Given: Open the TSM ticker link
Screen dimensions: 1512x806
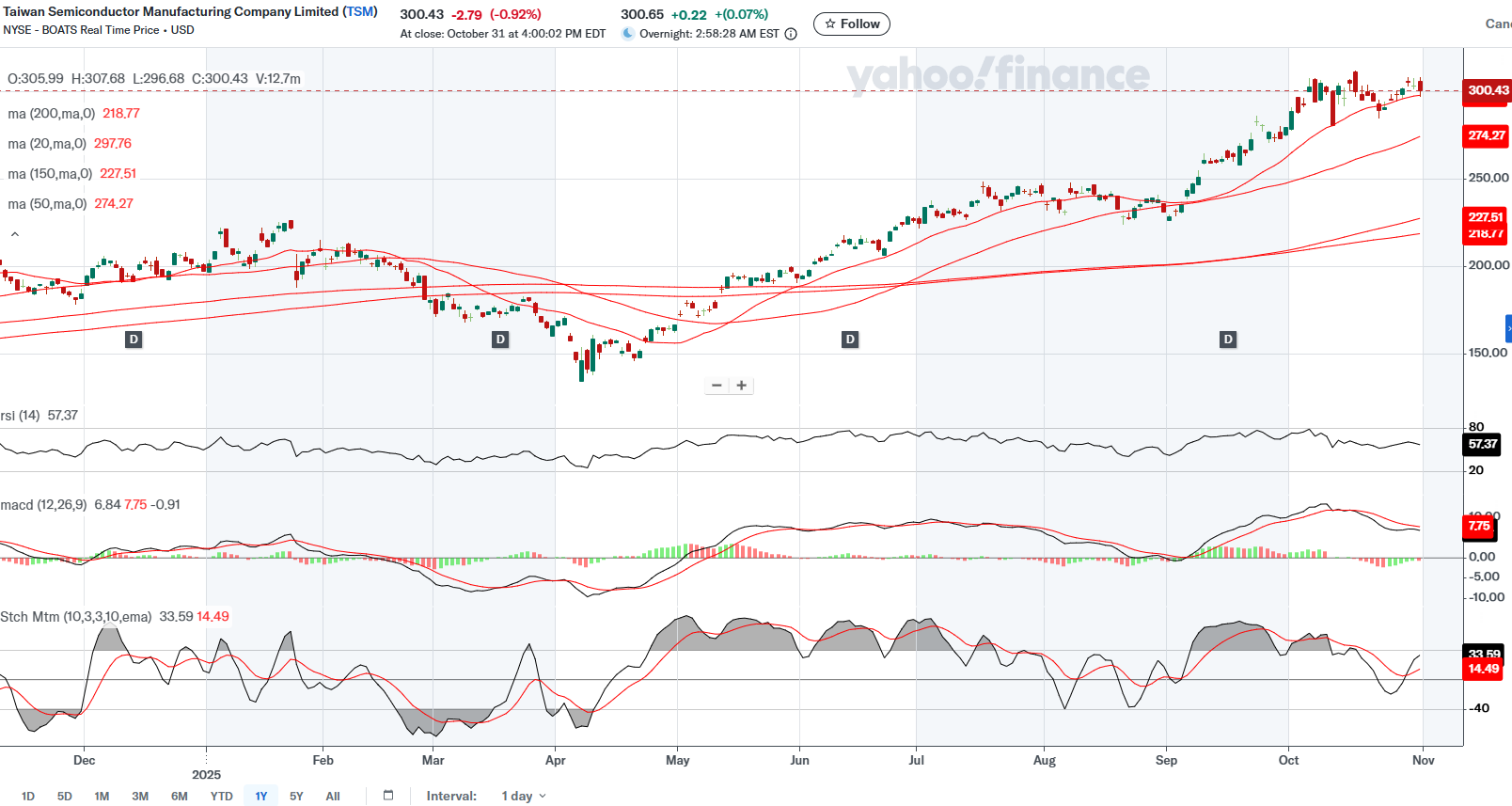Looking at the screenshot, I should [x=360, y=11].
